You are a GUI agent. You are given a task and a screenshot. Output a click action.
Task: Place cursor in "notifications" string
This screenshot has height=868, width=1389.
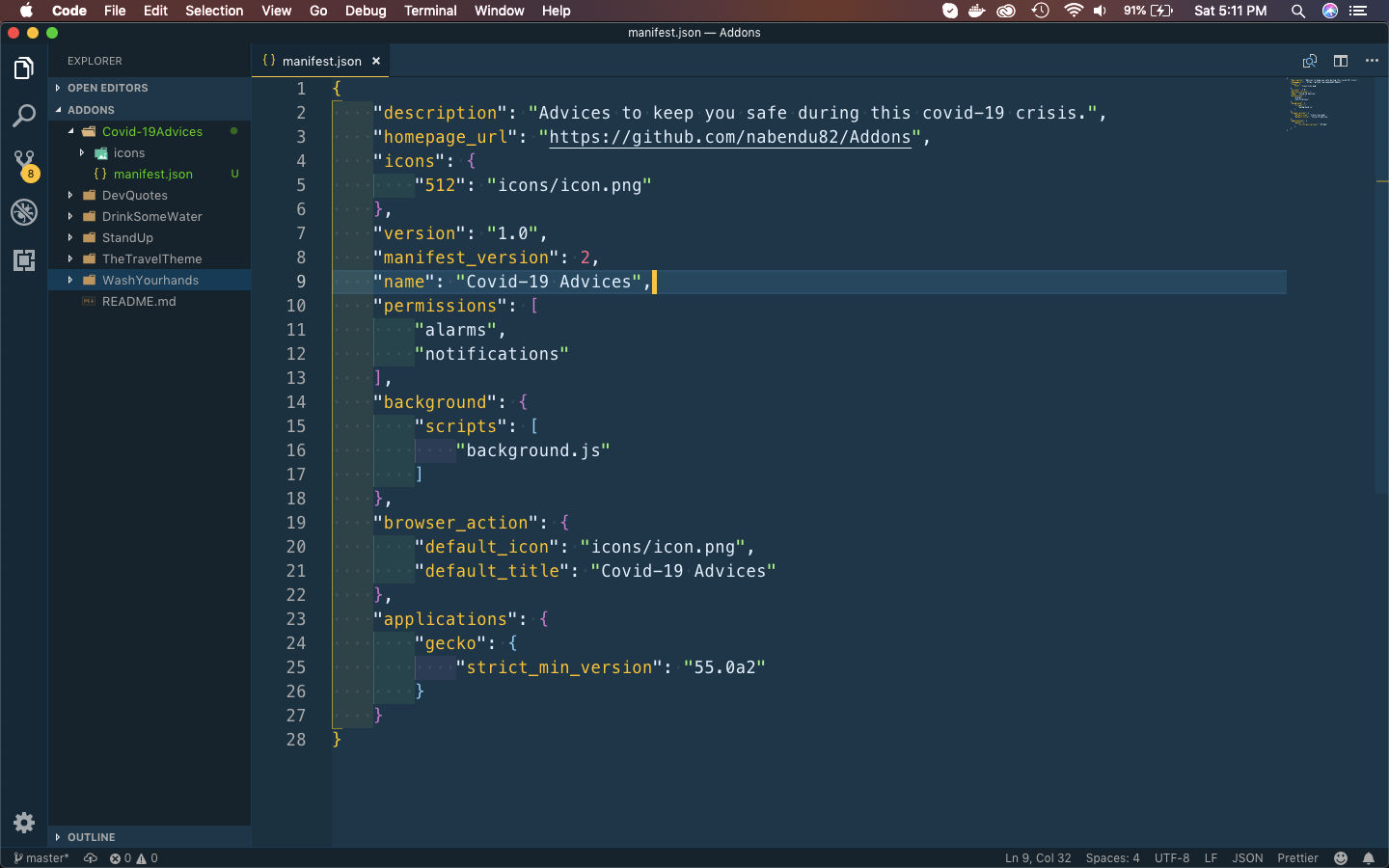(492, 354)
